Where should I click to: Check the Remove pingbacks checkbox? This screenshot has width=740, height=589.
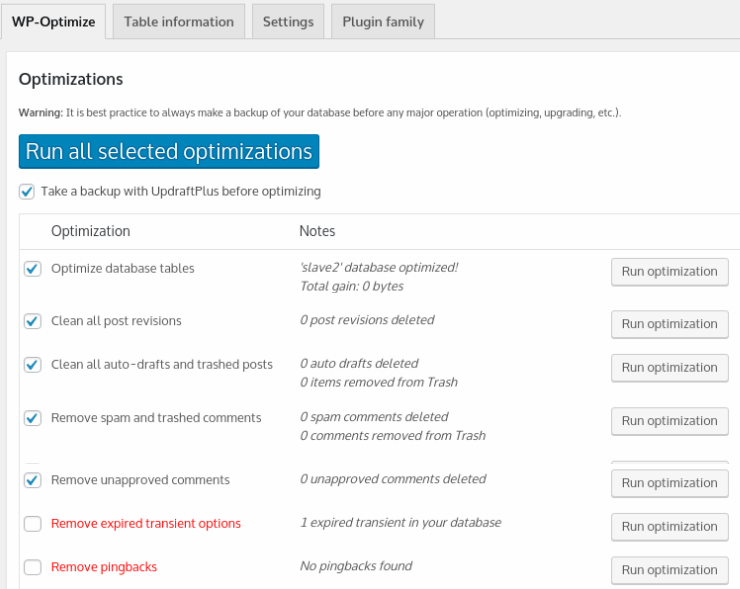point(33,568)
